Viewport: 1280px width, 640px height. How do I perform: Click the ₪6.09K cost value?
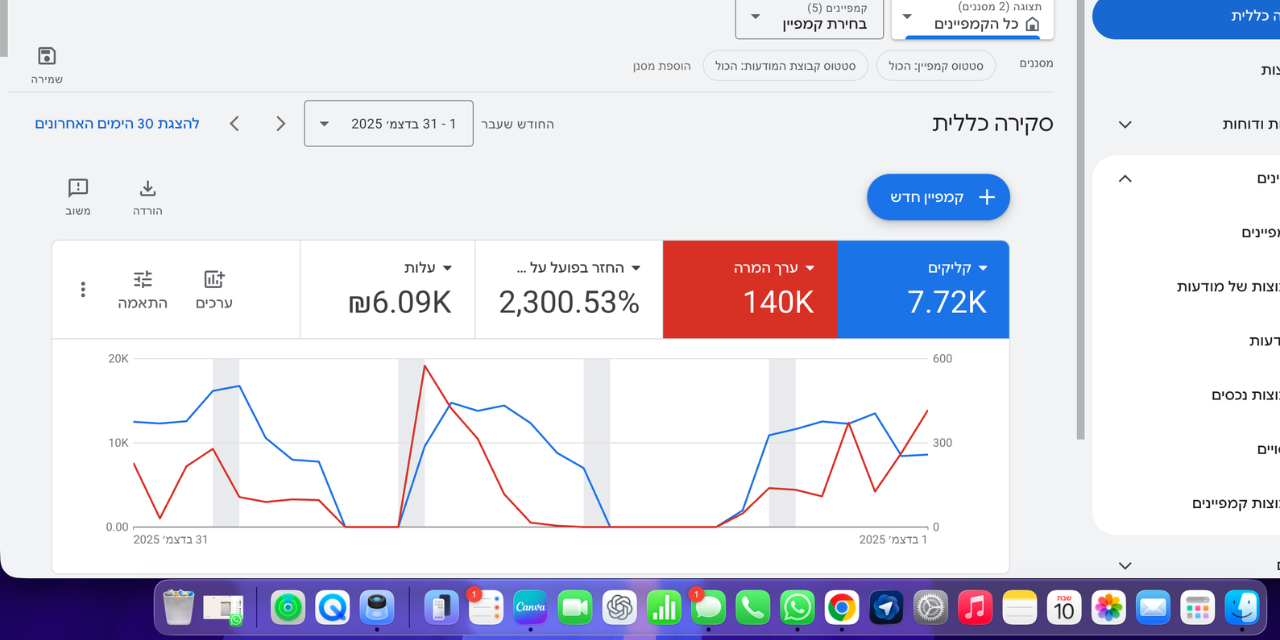pos(400,302)
